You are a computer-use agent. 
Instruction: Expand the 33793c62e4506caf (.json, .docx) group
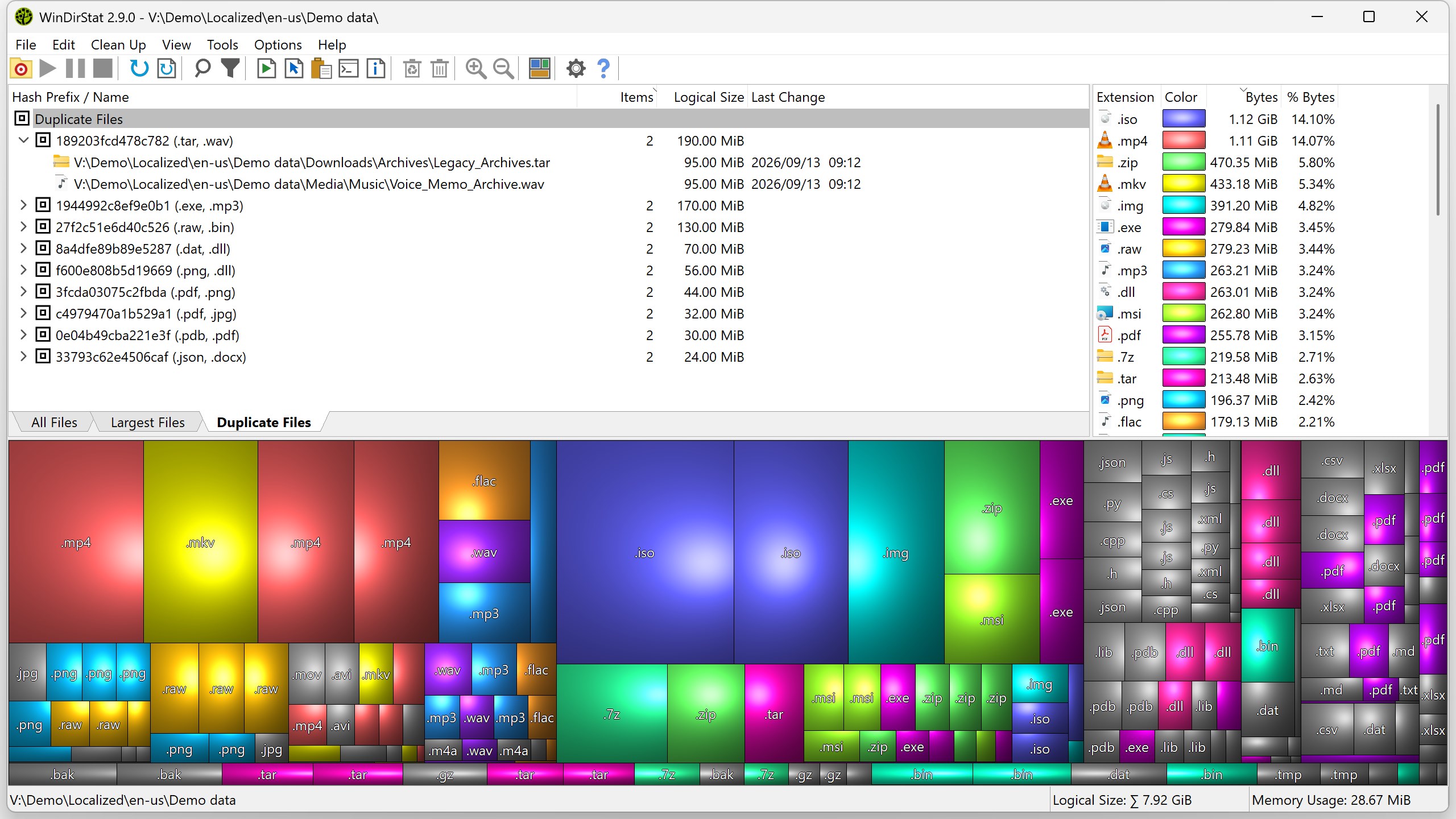point(23,357)
